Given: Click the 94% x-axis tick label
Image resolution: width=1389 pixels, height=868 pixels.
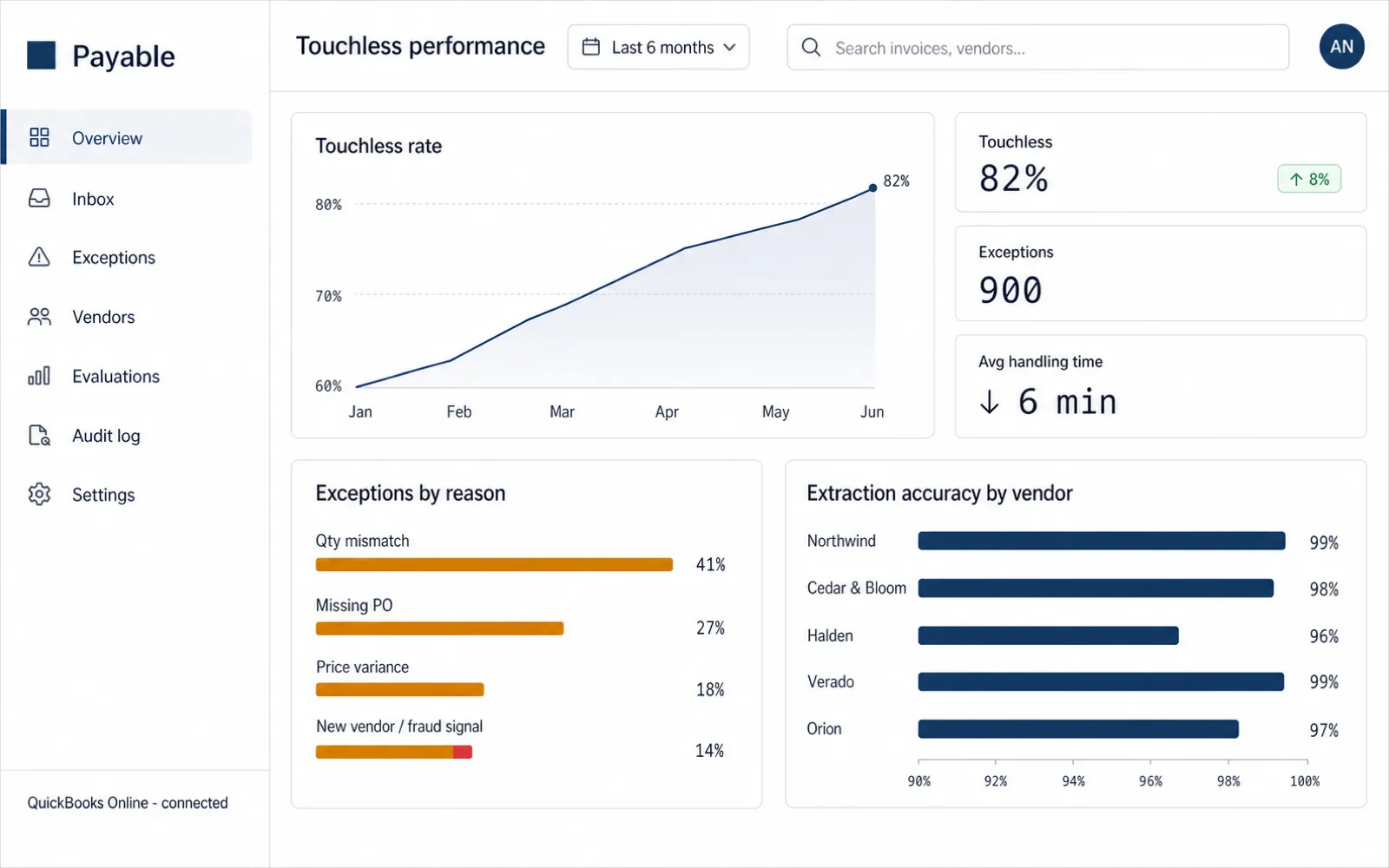Looking at the screenshot, I should (1073, 781).
